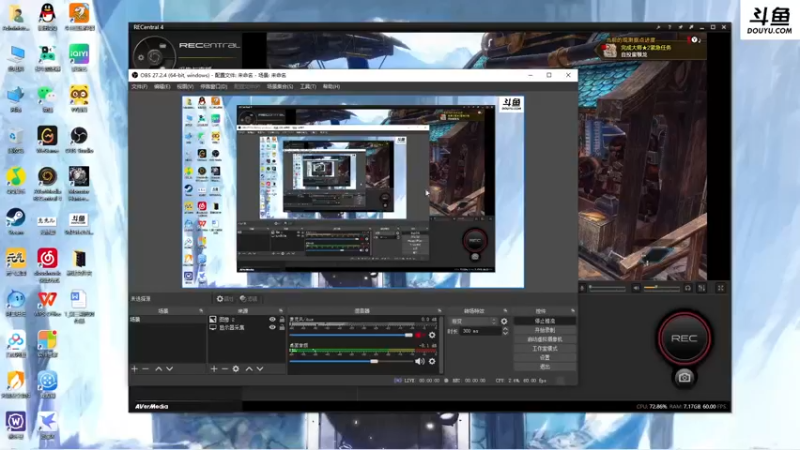
Task: Adjust the microphone volume slider in the mixer
Action: (x=351, y=335)
